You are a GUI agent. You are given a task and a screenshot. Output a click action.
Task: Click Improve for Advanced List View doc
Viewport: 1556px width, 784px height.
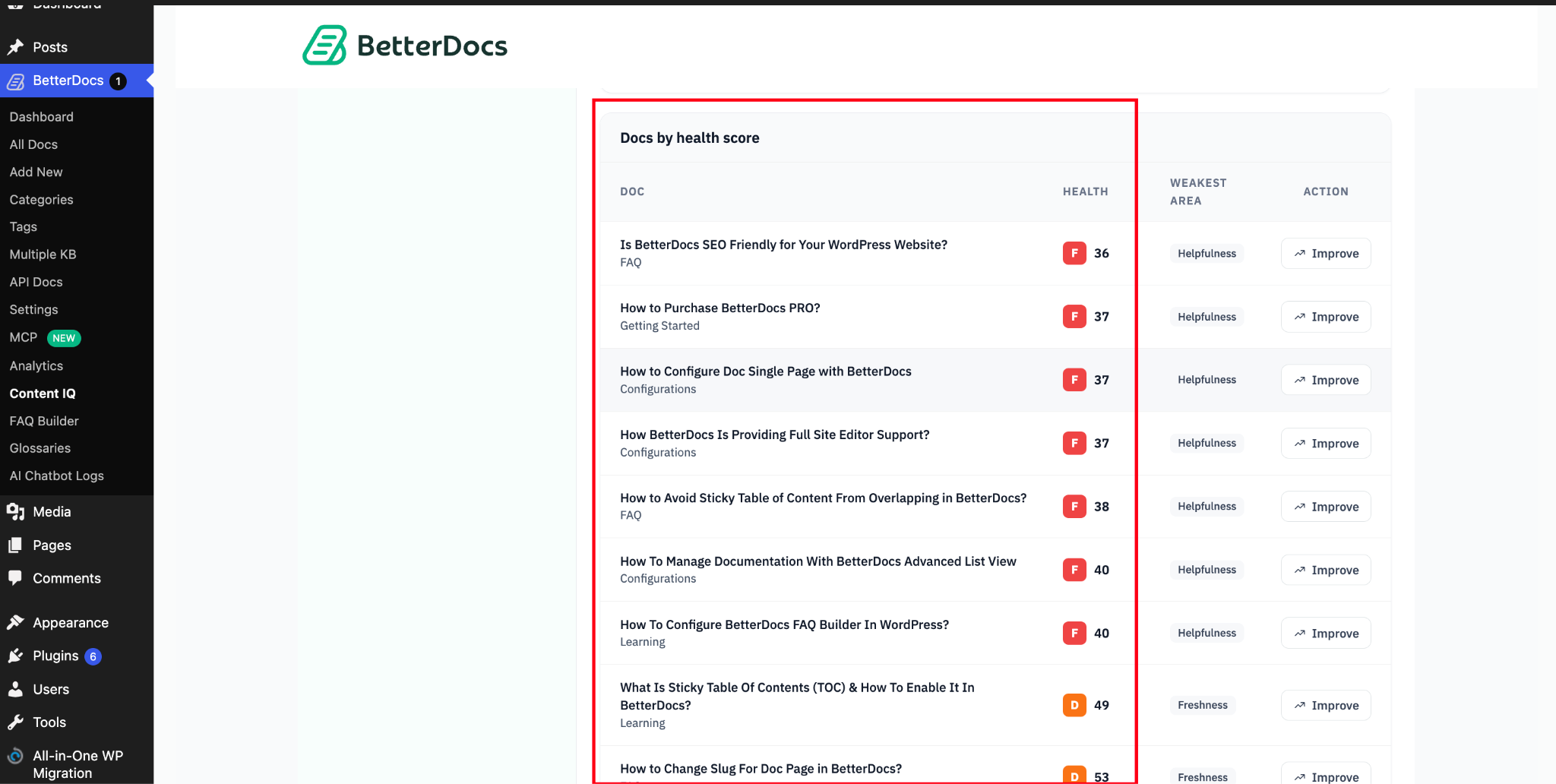pyautogui.click(x=1326, y=570)
